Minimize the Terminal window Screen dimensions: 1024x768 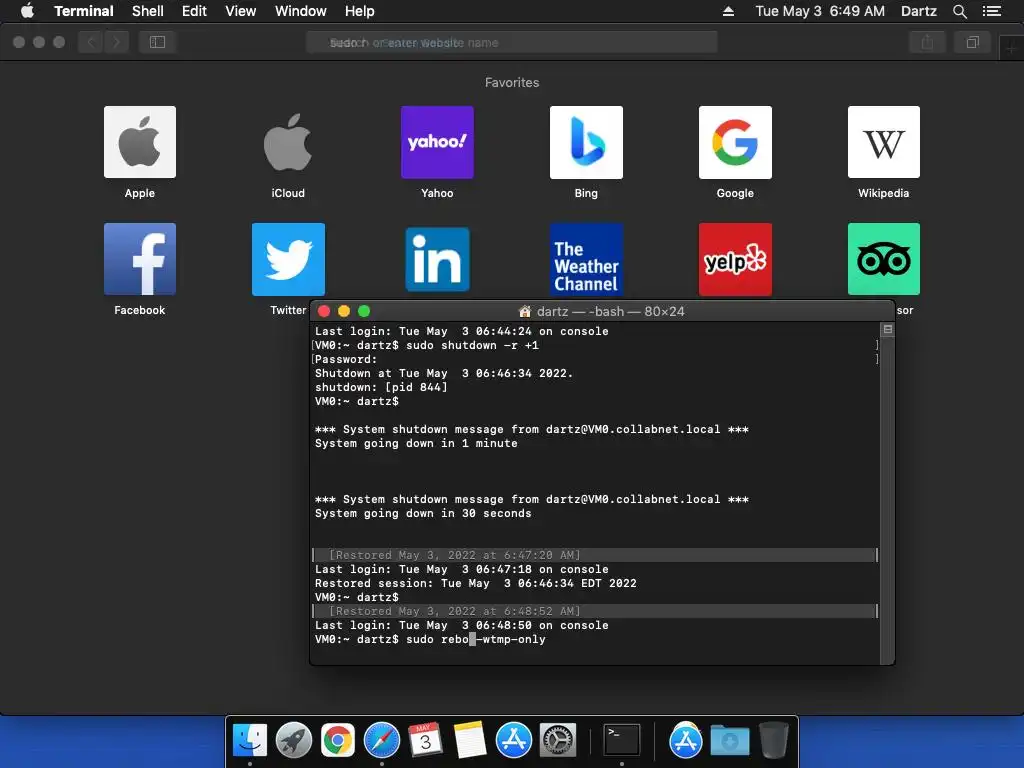tap(344, 311)
